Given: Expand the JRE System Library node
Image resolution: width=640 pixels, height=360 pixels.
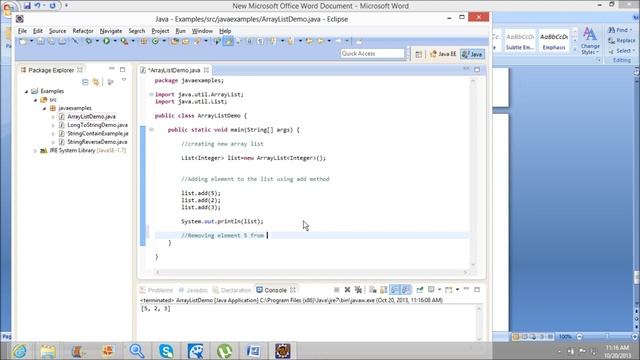Looking at the screenshot, I should [x=35, y=151].
